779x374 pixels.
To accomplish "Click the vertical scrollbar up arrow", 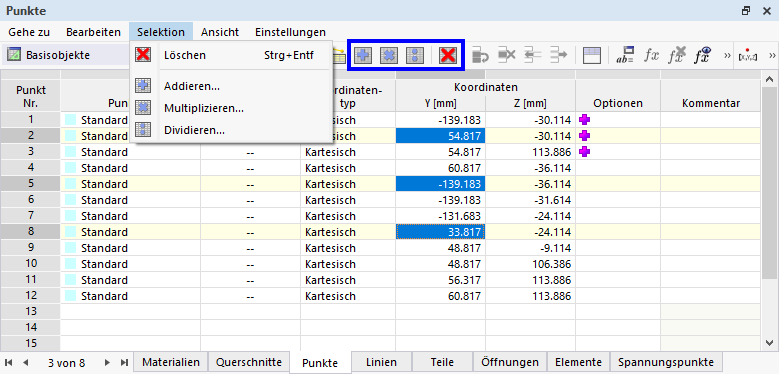I will coord(769,78).
